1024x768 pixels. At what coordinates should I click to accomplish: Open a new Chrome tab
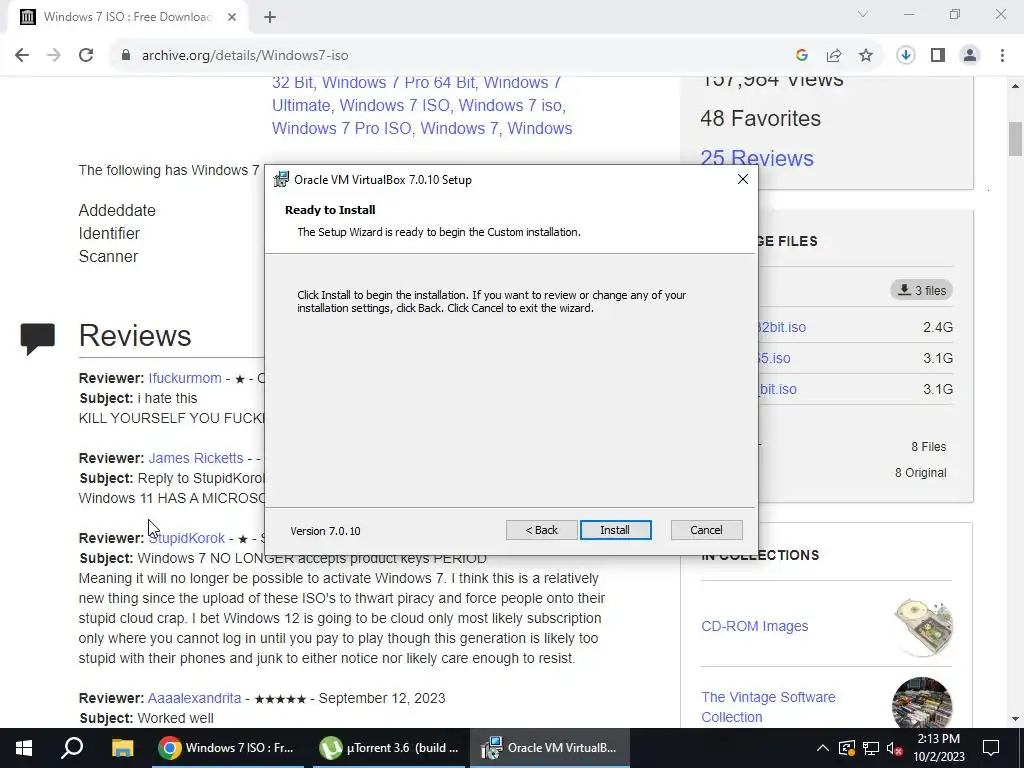point(270,17)
